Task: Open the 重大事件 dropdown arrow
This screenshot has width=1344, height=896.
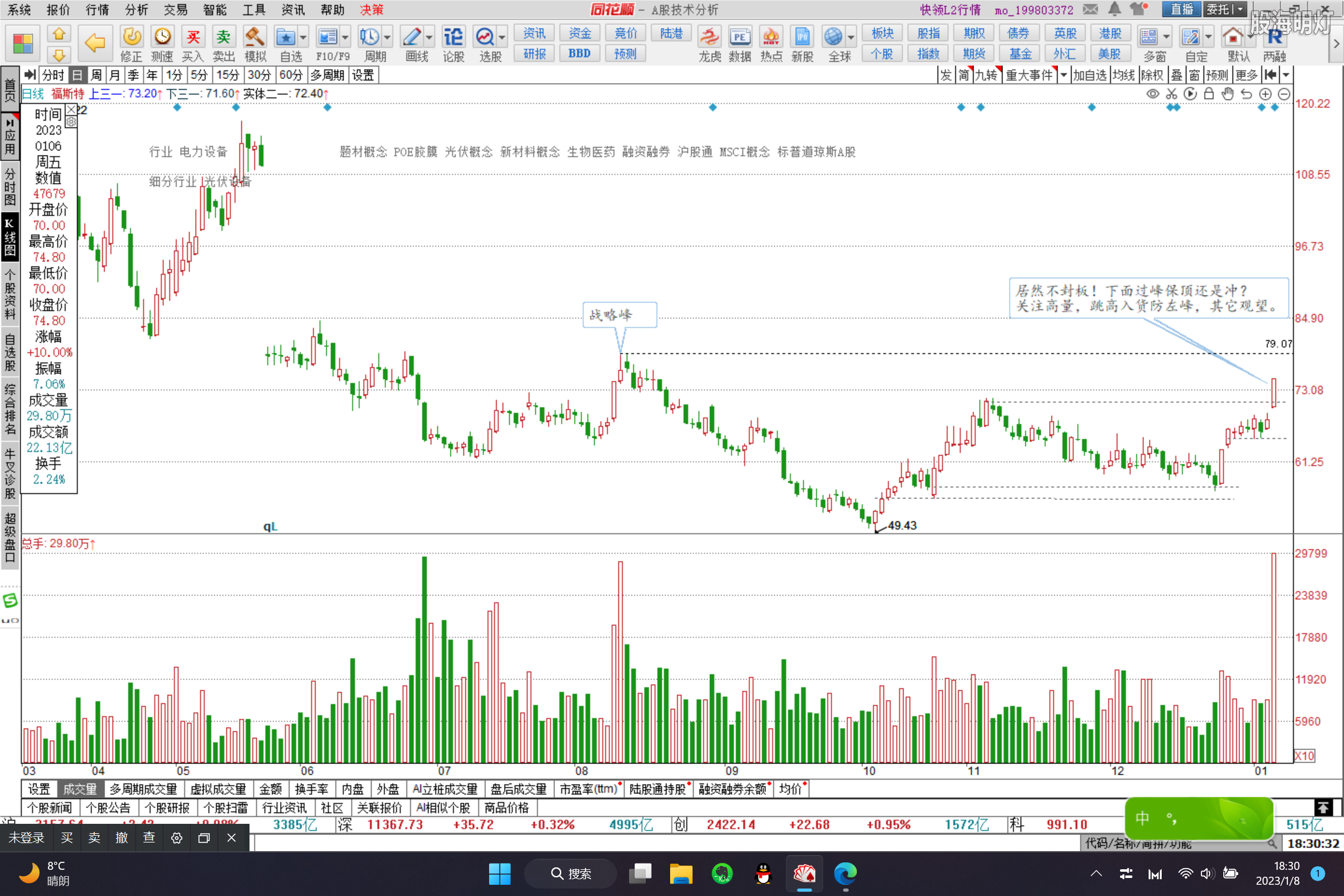Action: pyautogui.click(x=1063, y=75)
